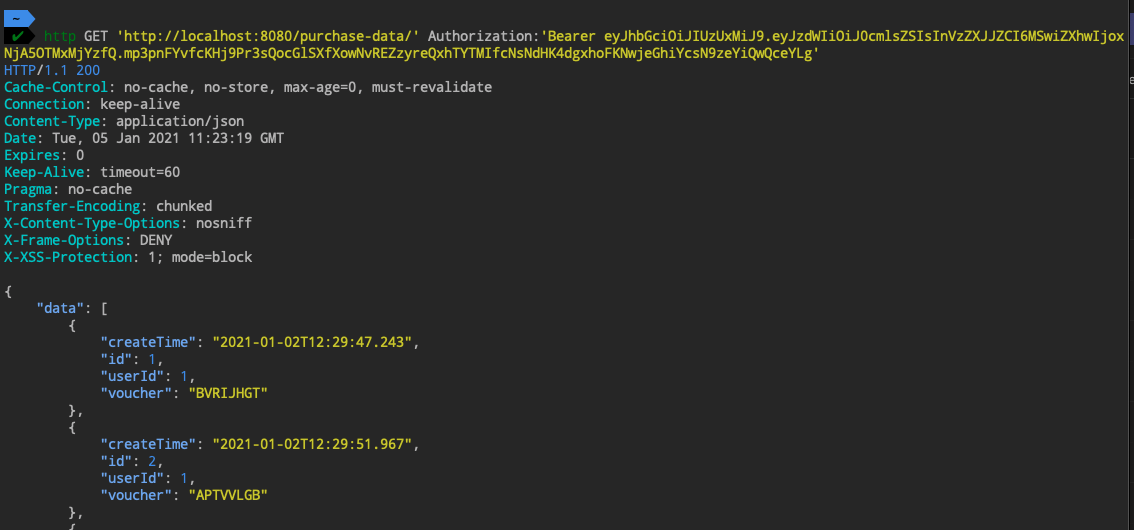Click the Transfer-Encoding header name
Image resolution: width=1134 pixels, height=530 pixels.
pyautogui.click(x=76, y=207)
